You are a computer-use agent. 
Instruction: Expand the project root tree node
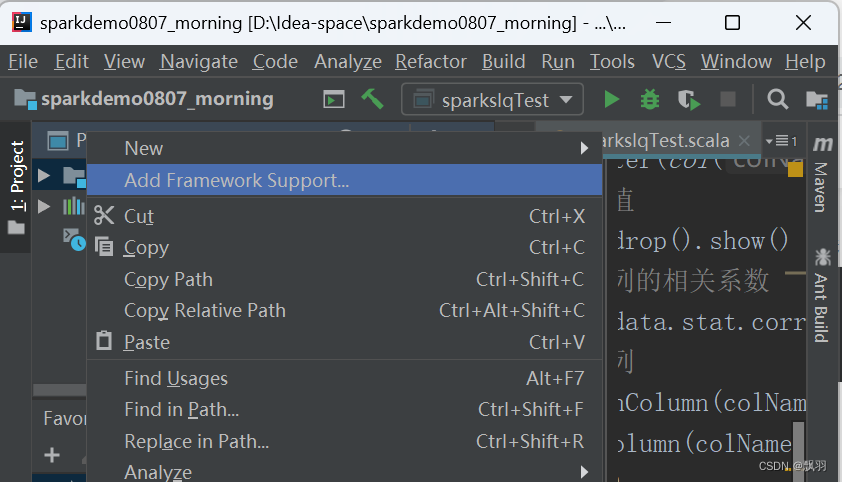[x=44, y=175]
